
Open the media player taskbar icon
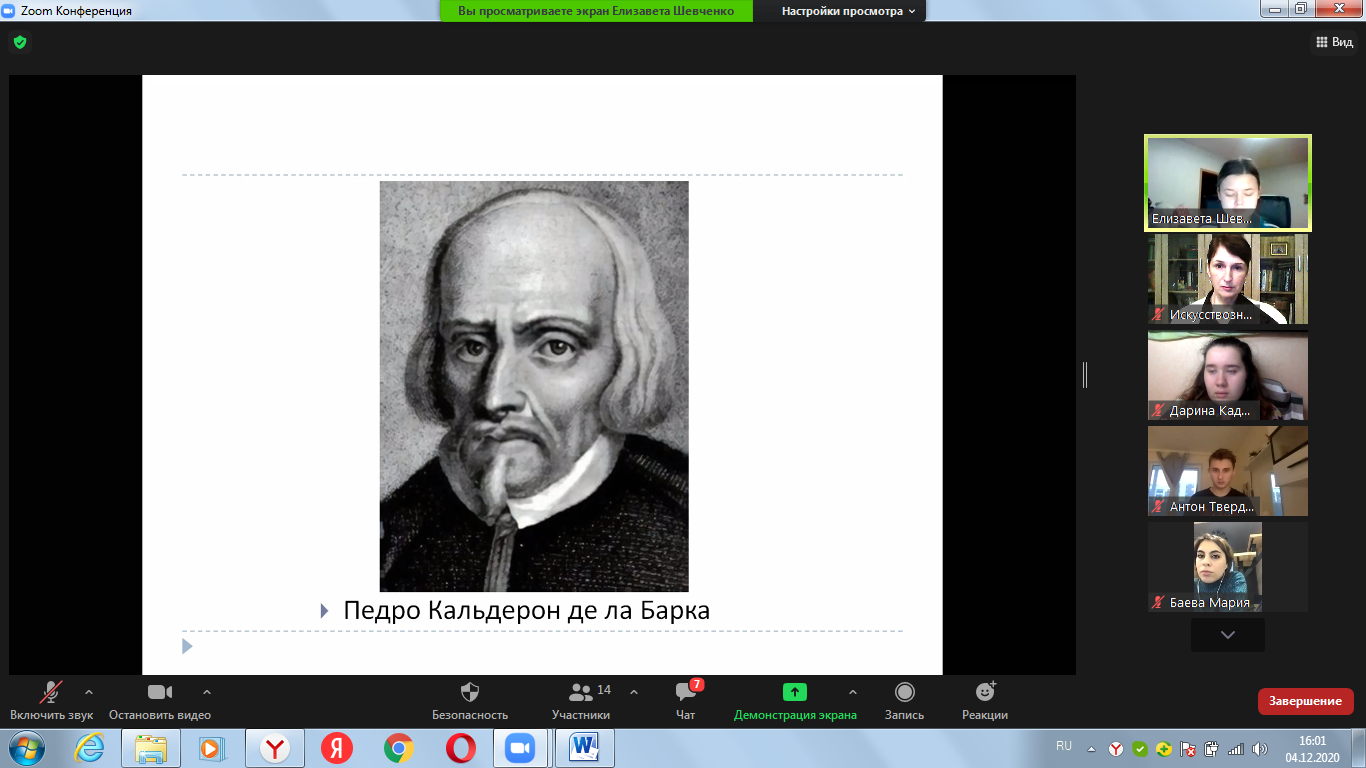coord(211,748)
